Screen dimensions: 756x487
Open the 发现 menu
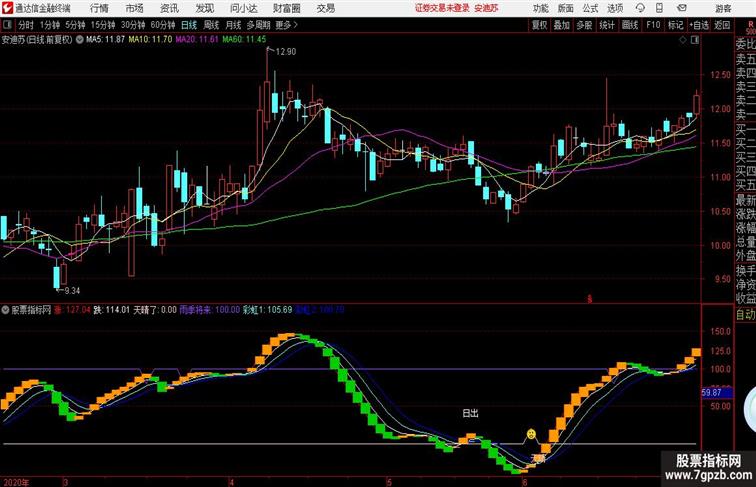pyautogui.click(x=204, y=8)
